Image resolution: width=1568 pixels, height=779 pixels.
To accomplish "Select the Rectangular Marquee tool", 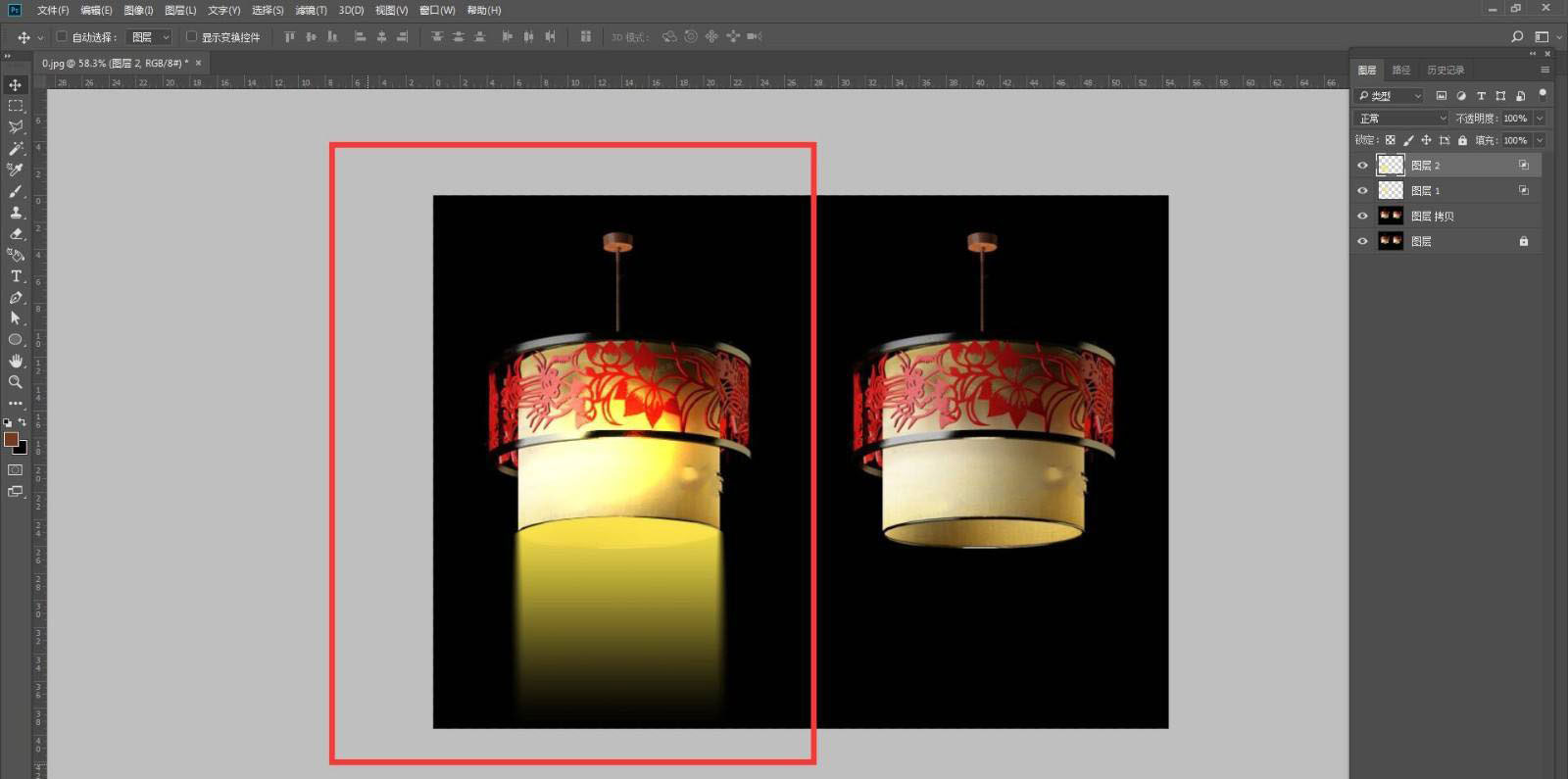I will click(16, 106).
